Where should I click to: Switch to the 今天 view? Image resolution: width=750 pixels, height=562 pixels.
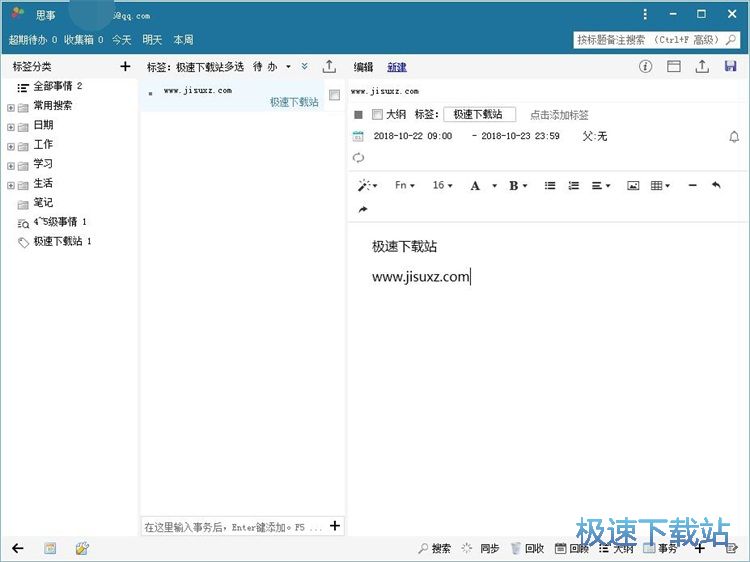(x=121, y=40)
